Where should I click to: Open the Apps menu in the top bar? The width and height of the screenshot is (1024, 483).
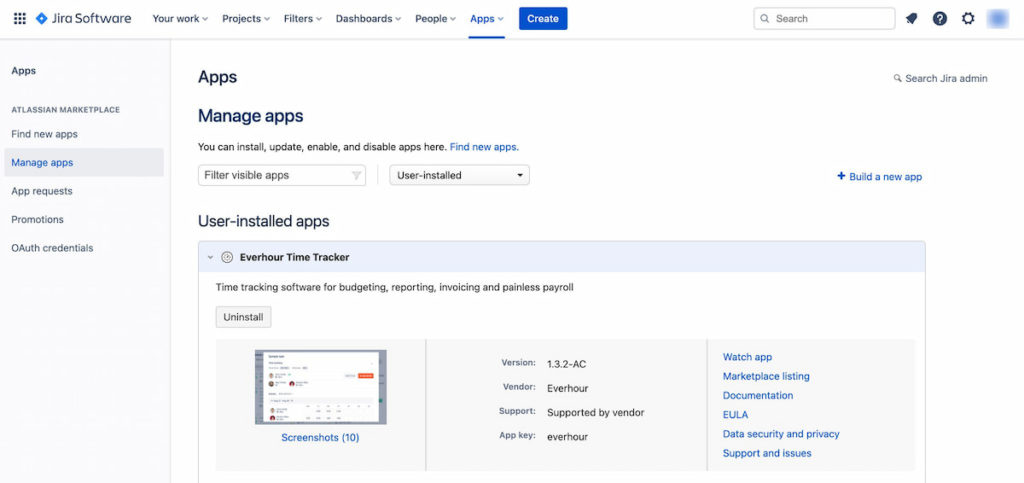(487, 18)
